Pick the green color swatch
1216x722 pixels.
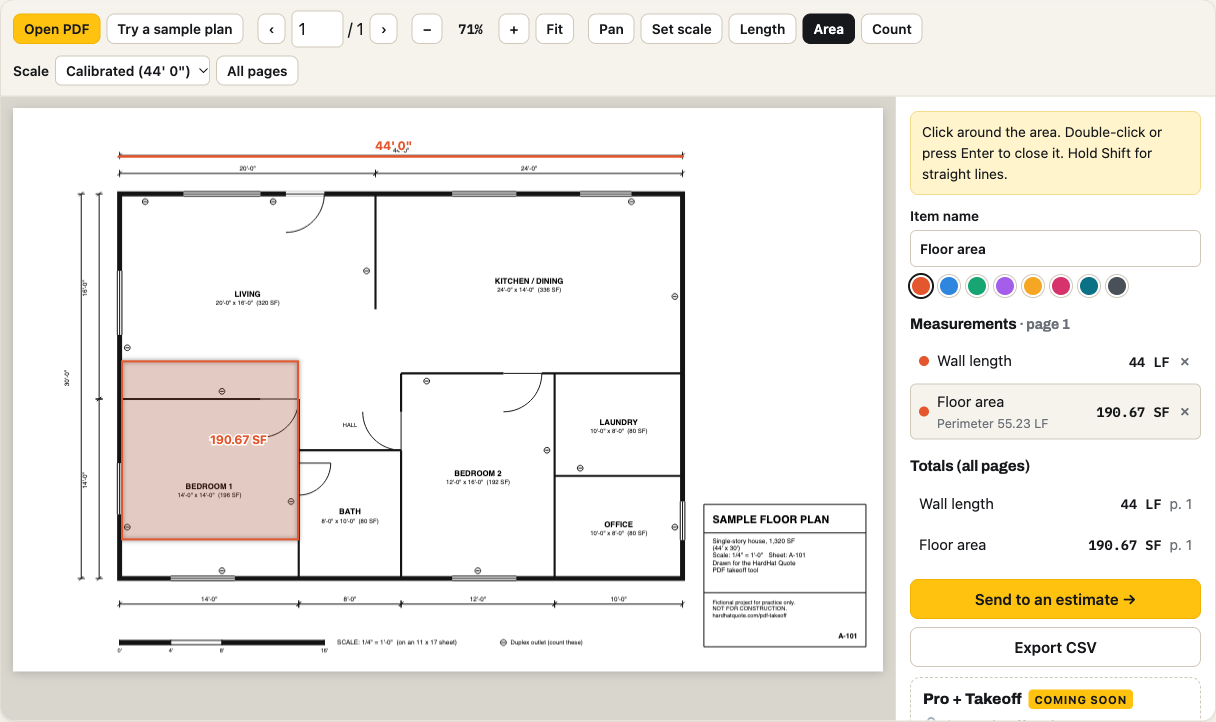click(977, 286)
